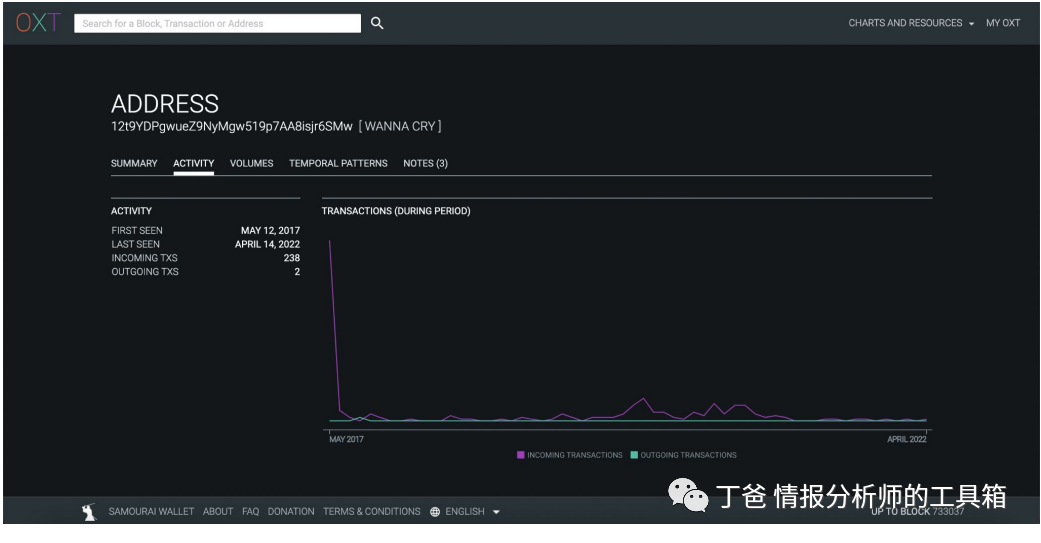Toggle the green Outgoing Transactions legend swatch
This screenshot has width=1041, height=543.
point(634,455)
